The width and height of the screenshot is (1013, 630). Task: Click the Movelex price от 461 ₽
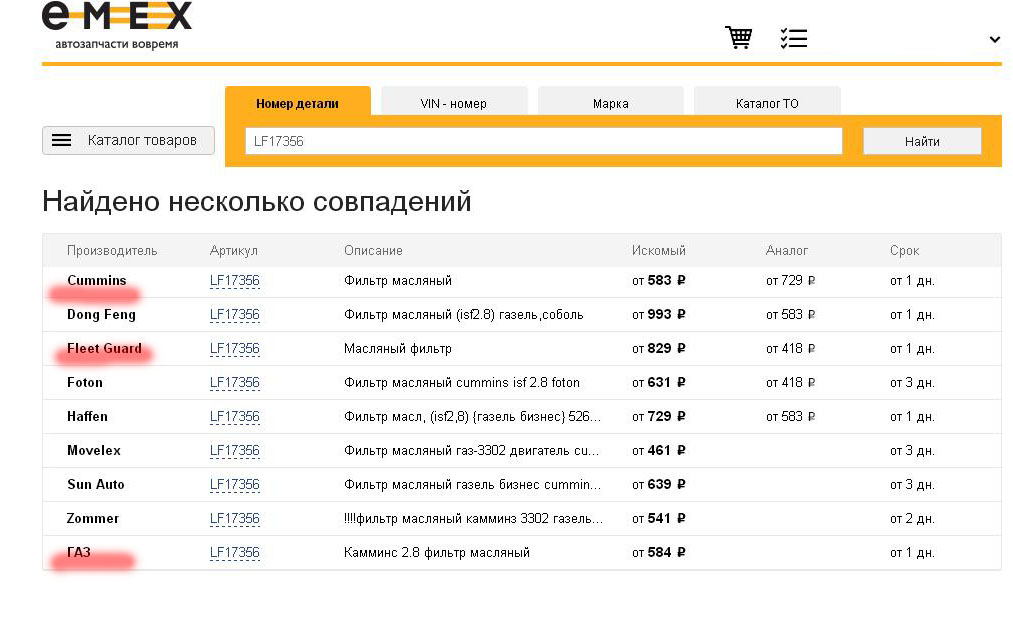[658, 451]
